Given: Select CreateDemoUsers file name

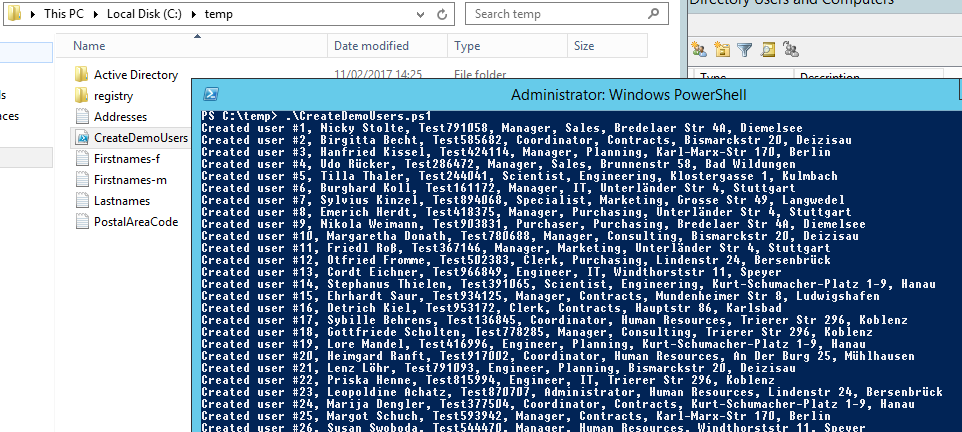Looking at the screenshot, I should 140,137.
